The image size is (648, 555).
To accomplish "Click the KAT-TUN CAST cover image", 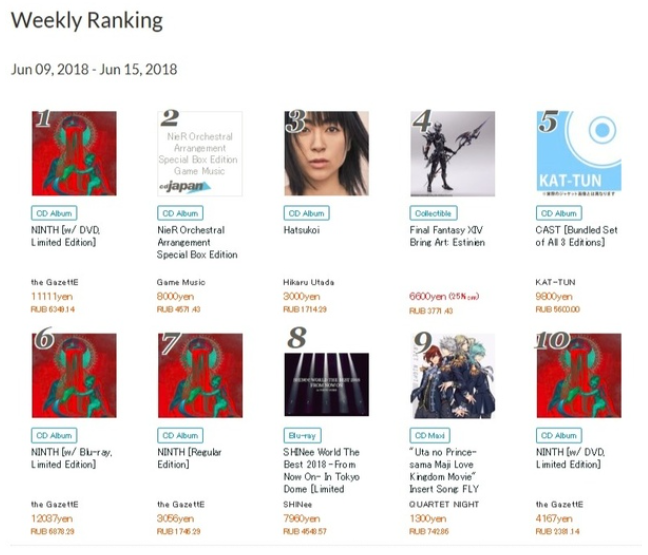I will 579,153.
